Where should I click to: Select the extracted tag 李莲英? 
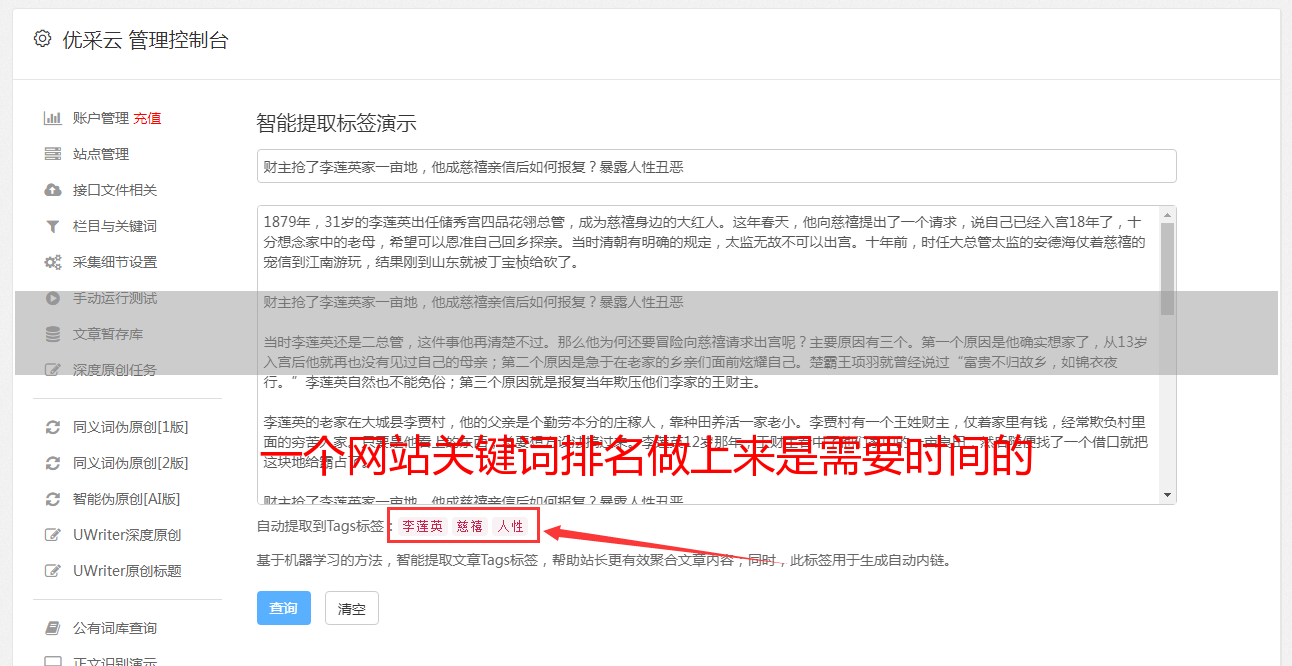422,526
